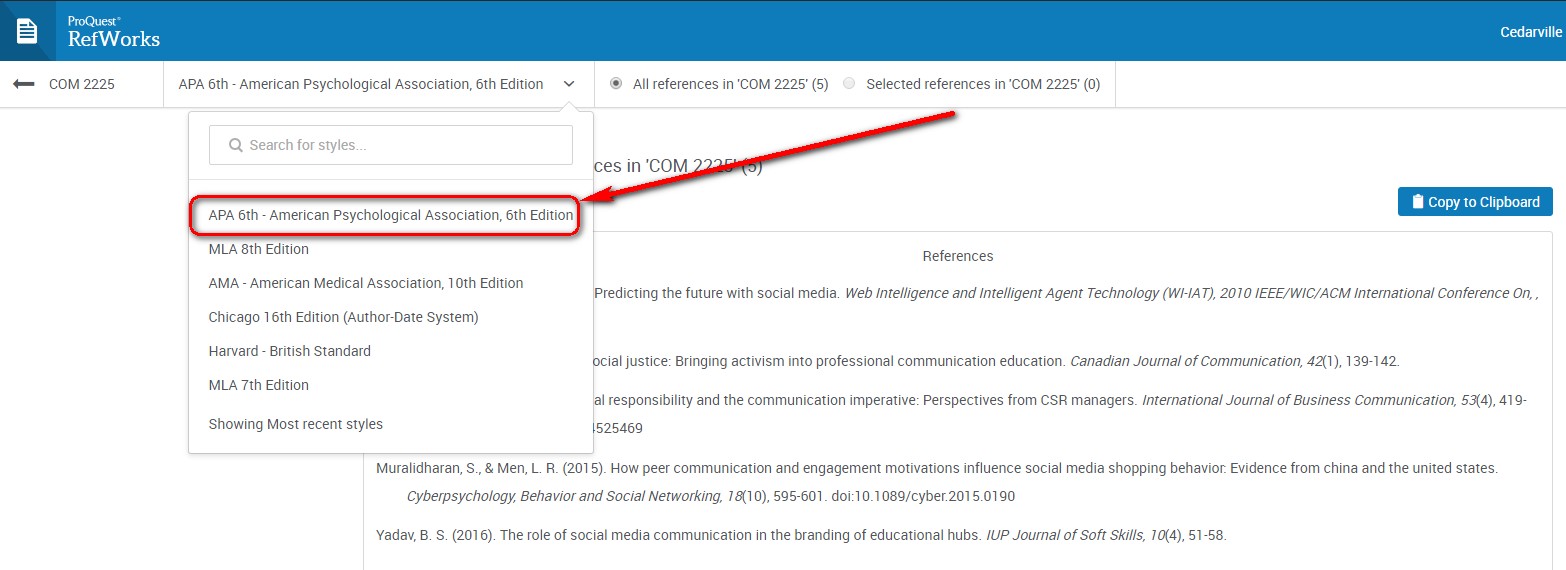Collapse the citation style dropdown chevron

click(569, 84)
